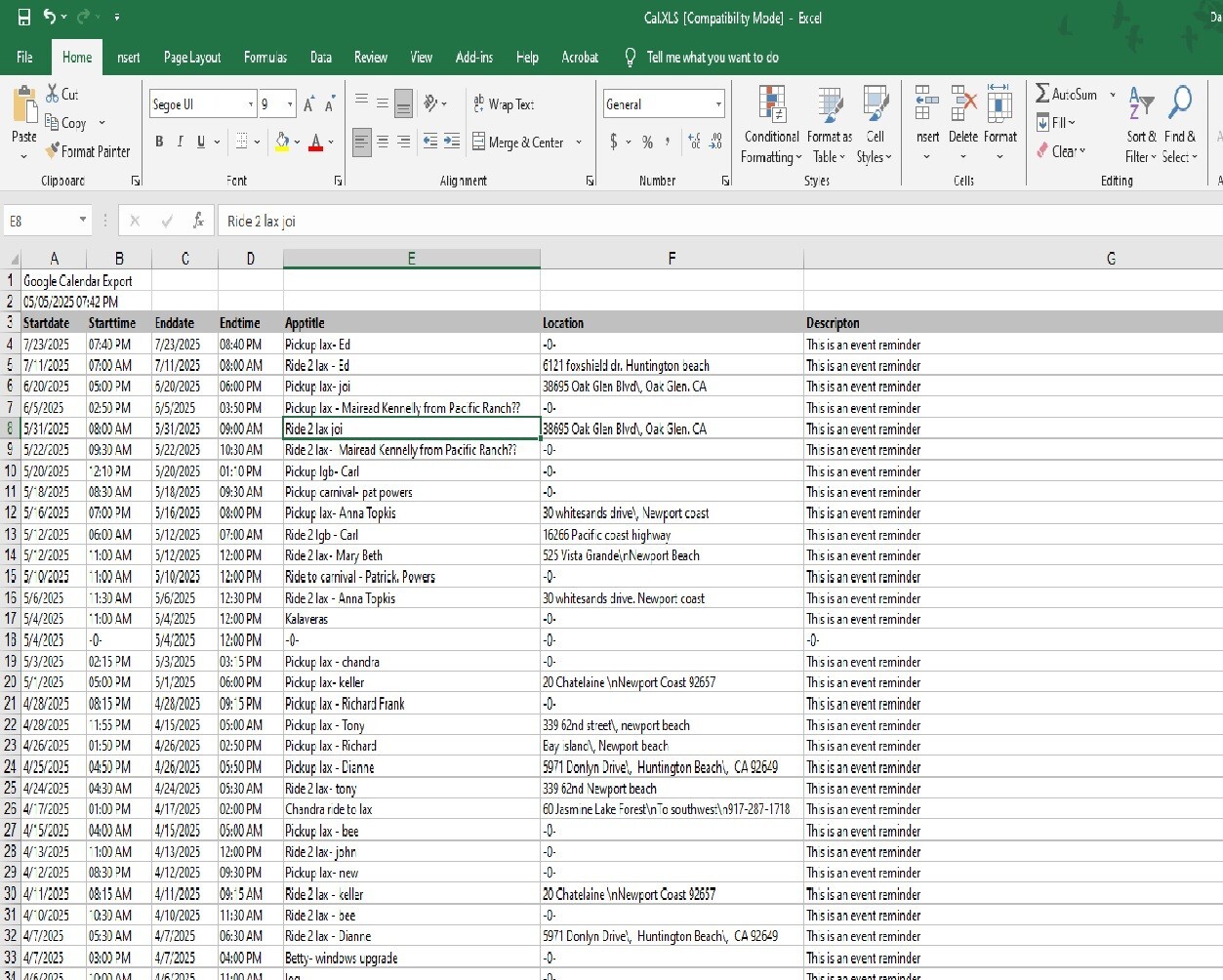The image size is (1223, 980).
Task: Click Merge & Center
Action: [518, 143]
